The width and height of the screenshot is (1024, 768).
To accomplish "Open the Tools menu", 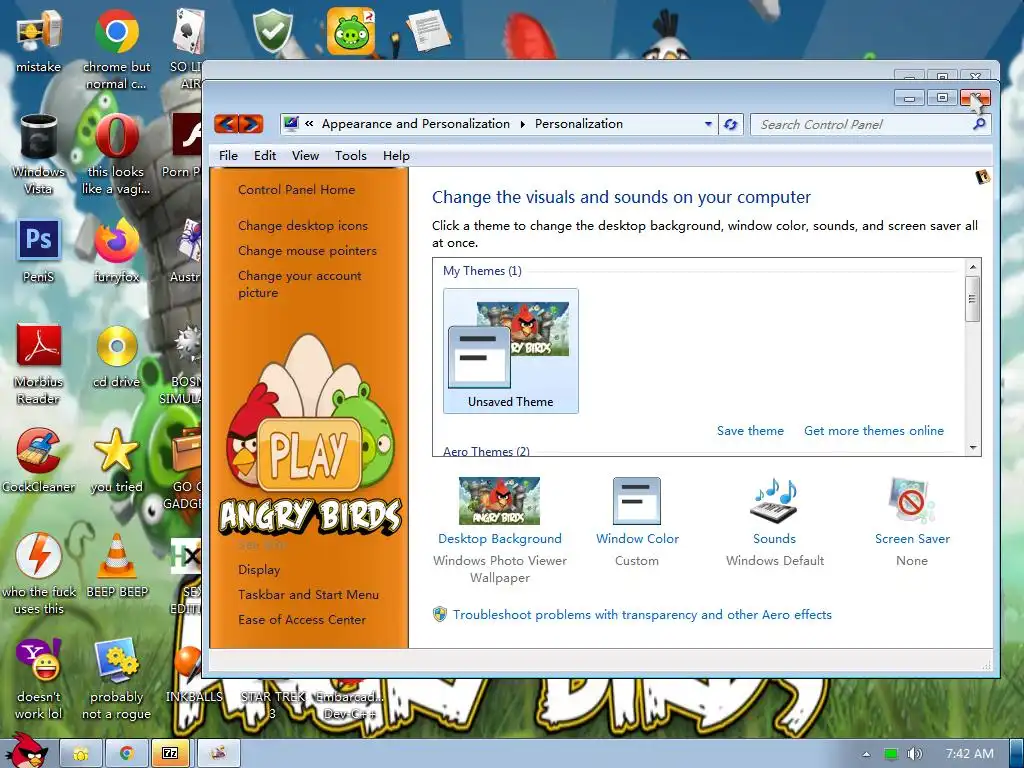I will coord(351,155).
